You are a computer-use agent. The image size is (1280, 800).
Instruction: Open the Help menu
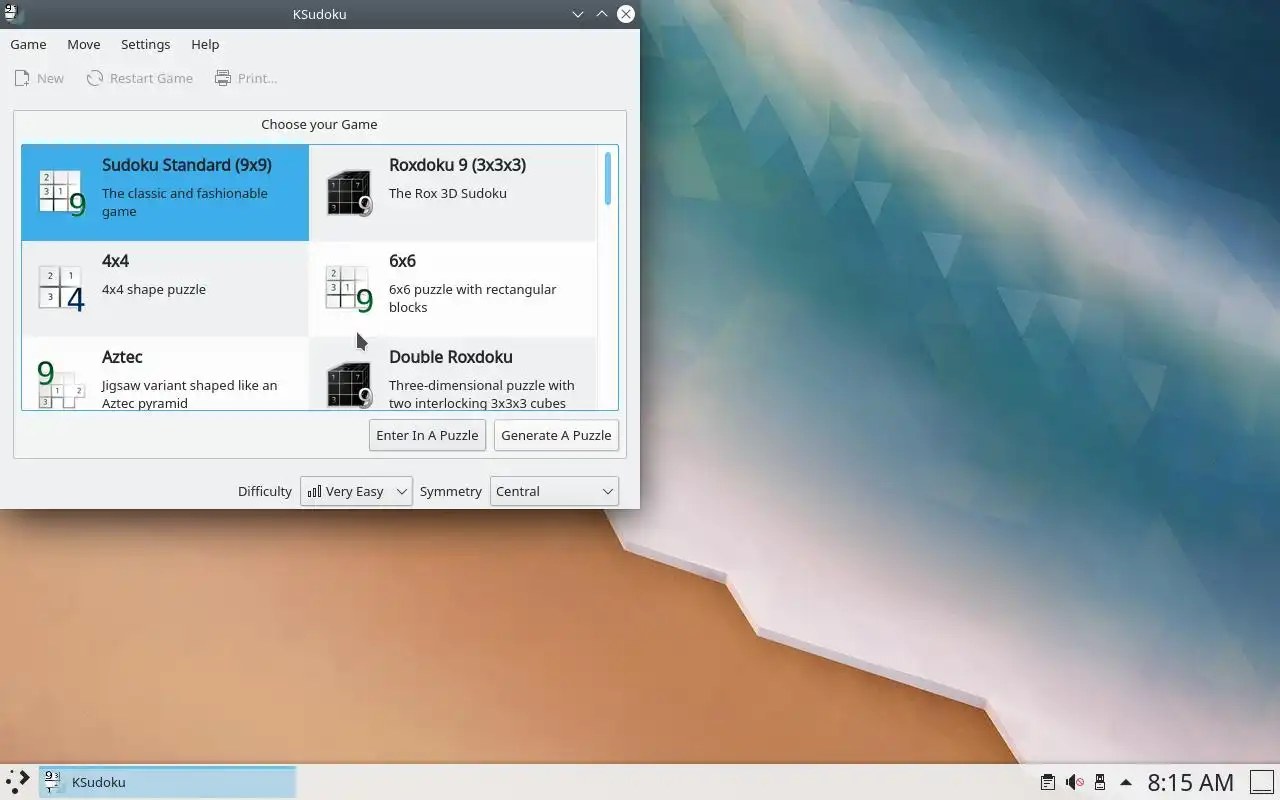(205, 44)
